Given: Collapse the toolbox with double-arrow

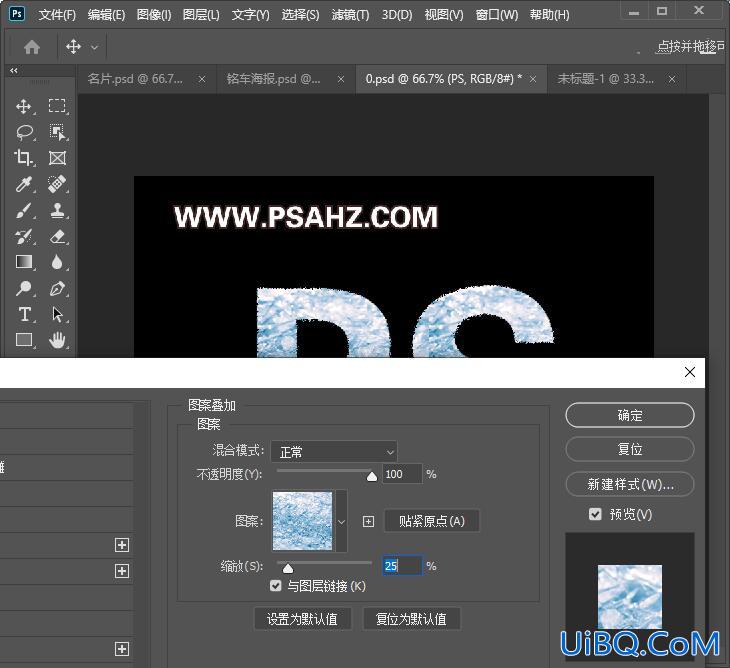Looking at the screenshot, I should [x=14, y=71].
